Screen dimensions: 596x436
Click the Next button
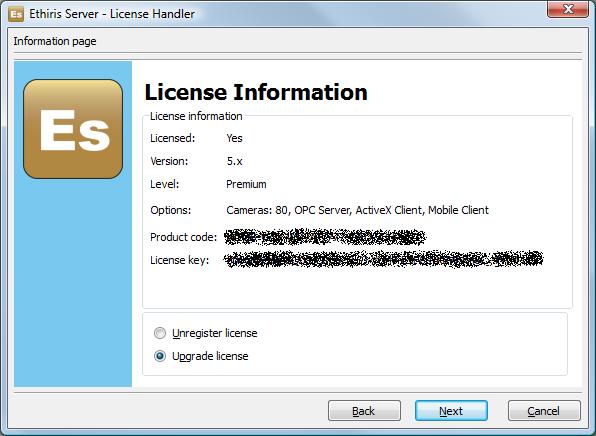coord(451,411)
